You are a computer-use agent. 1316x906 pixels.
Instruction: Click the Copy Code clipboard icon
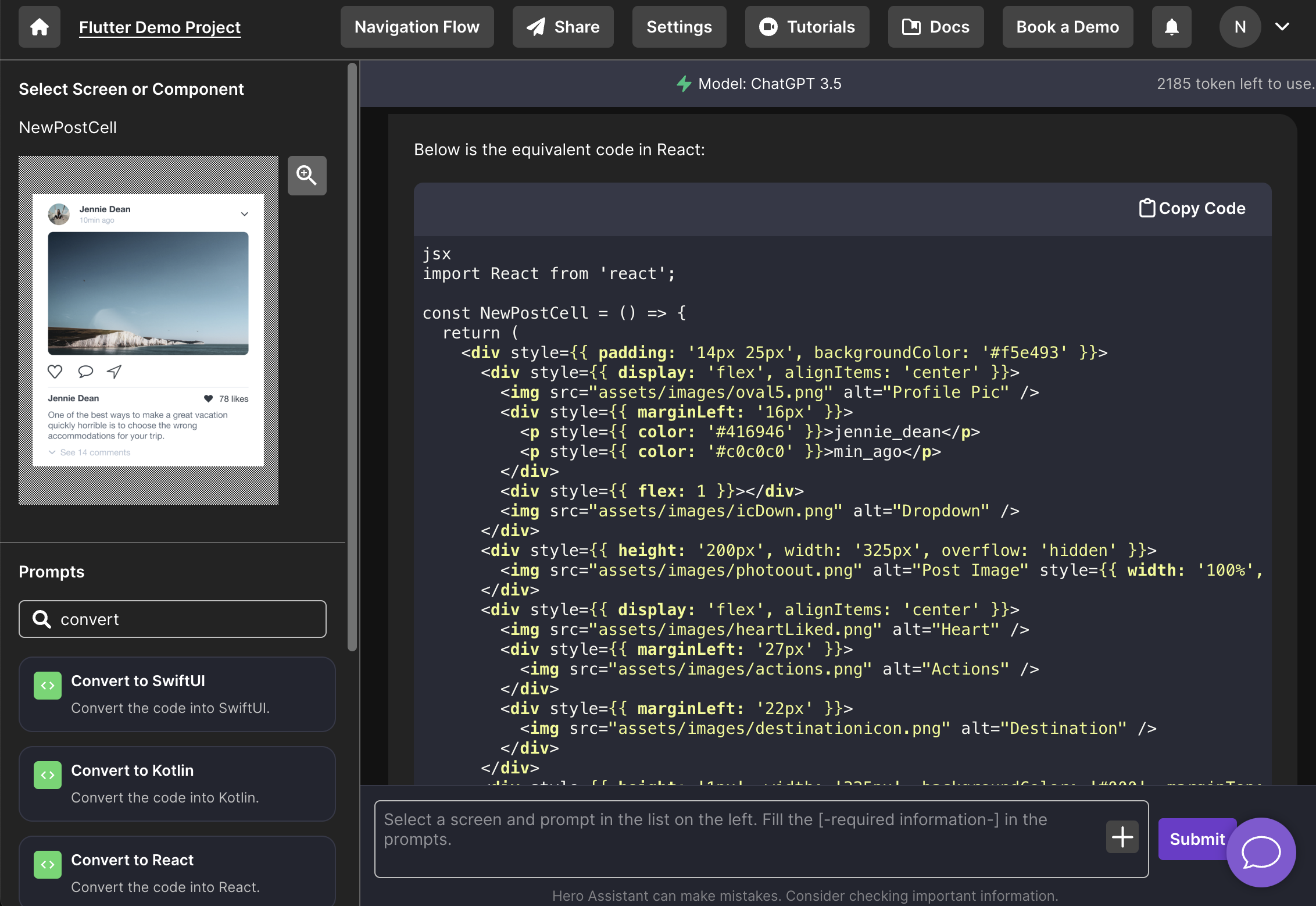[1146, 208]
